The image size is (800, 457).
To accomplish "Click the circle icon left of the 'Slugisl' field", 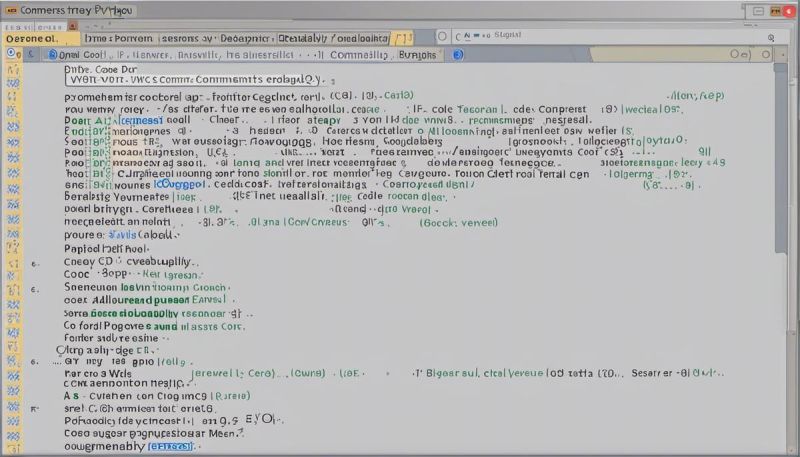I will coord(442,36).
